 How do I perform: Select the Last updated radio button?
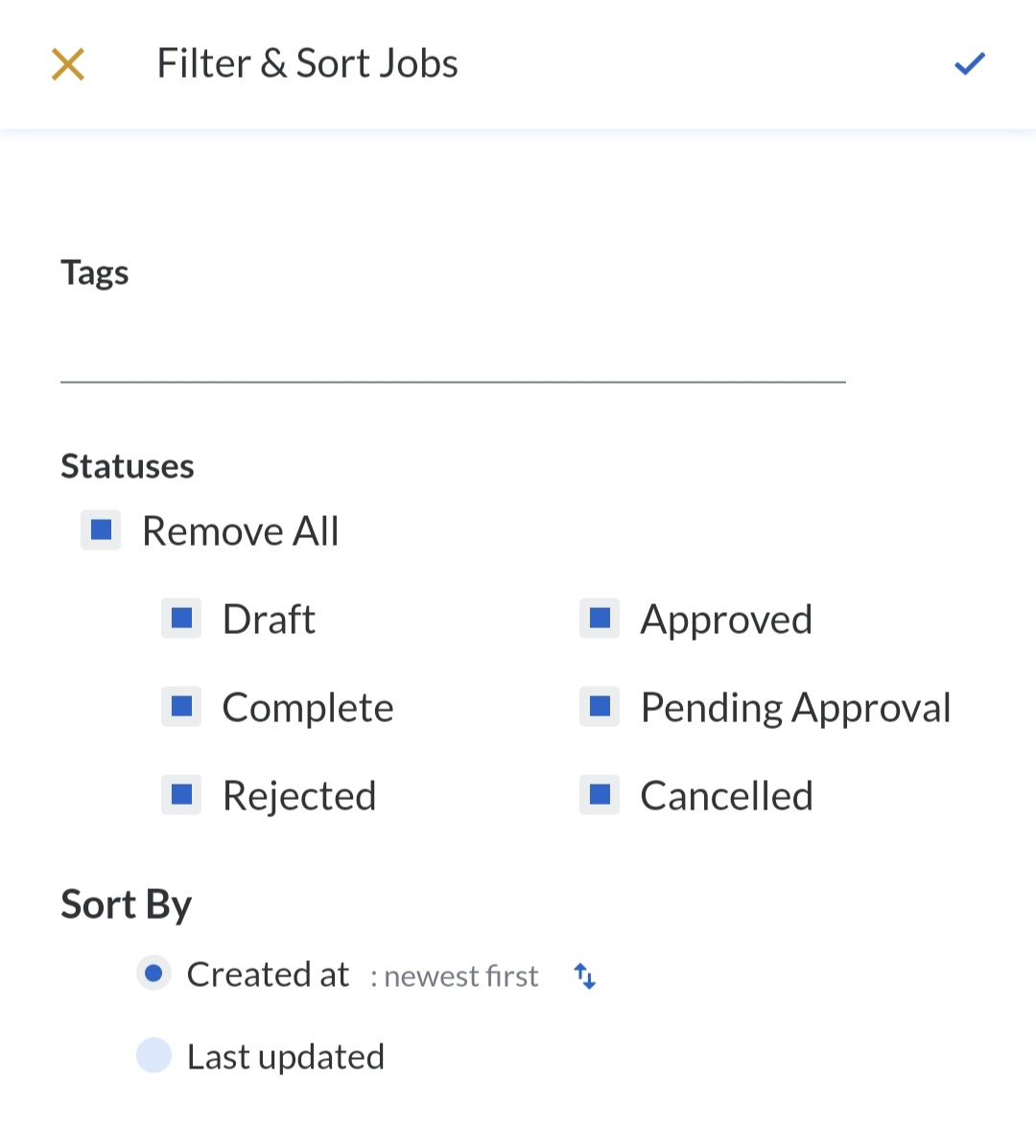click(x=153, y=1056)
